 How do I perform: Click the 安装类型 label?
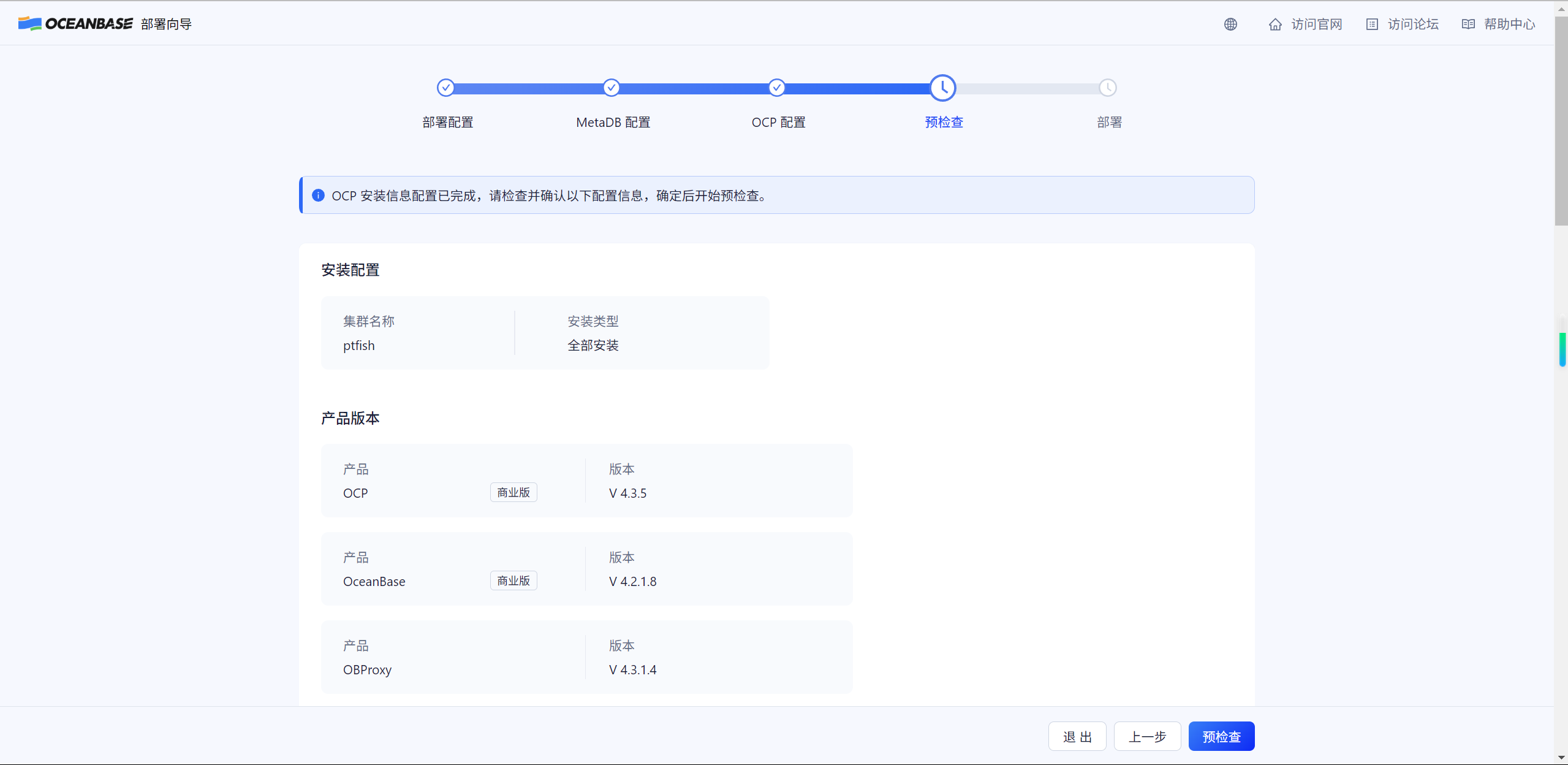[593, 321]
